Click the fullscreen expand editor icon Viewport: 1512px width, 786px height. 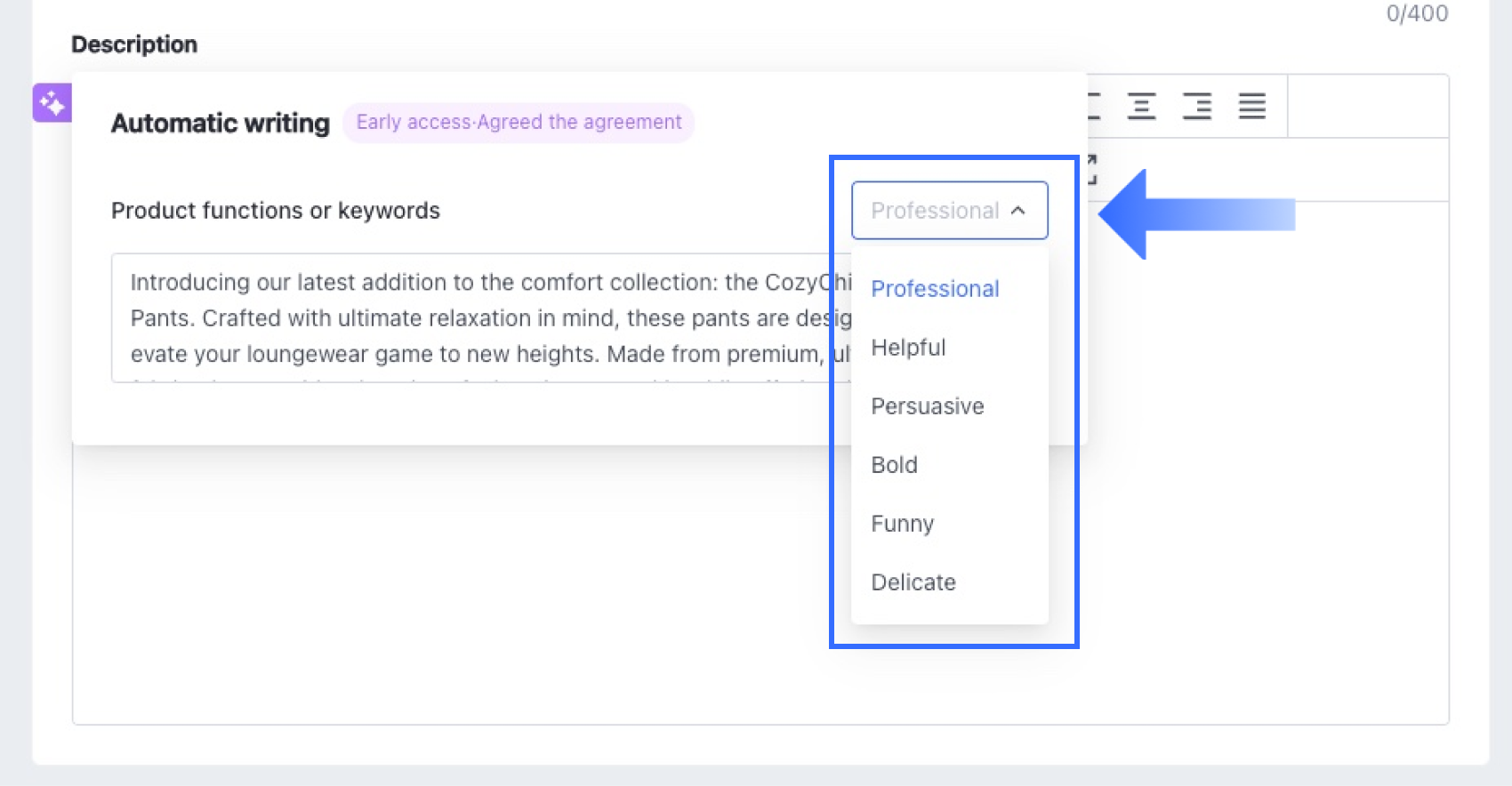point(1091,169)
